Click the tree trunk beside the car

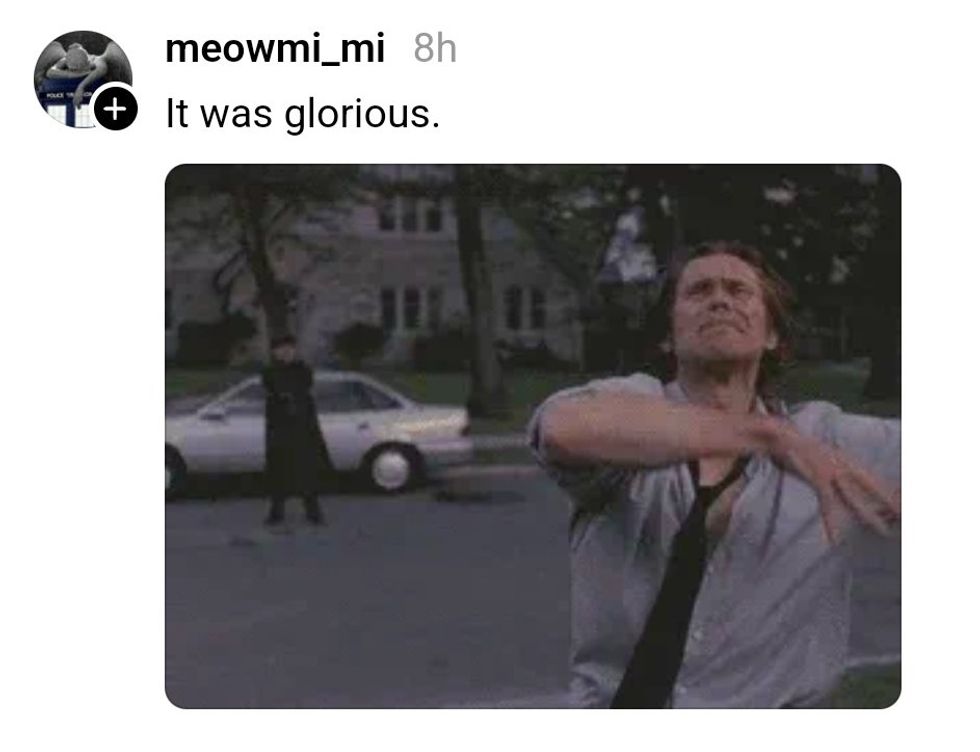pyautogui.click(x=480, y=300)
